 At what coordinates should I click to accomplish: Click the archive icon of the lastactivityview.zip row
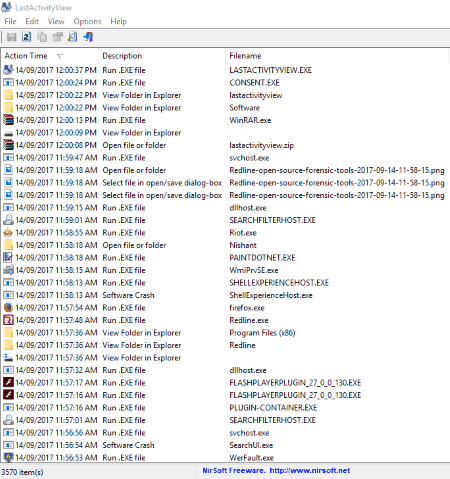click(8, 145)
